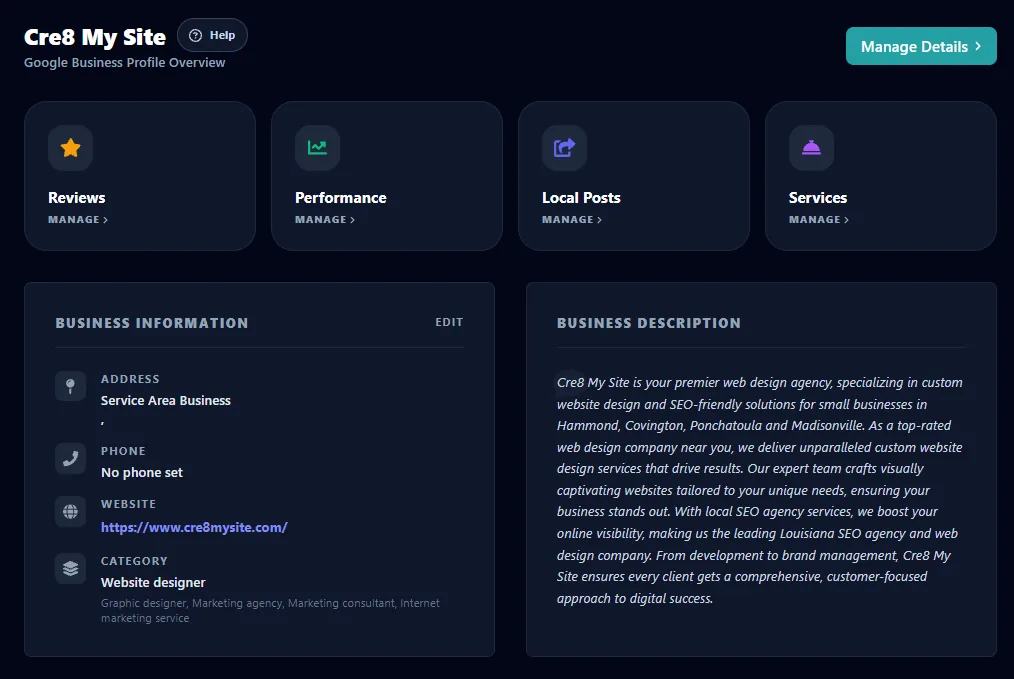Click the Performance card title

tap(341, 198)
